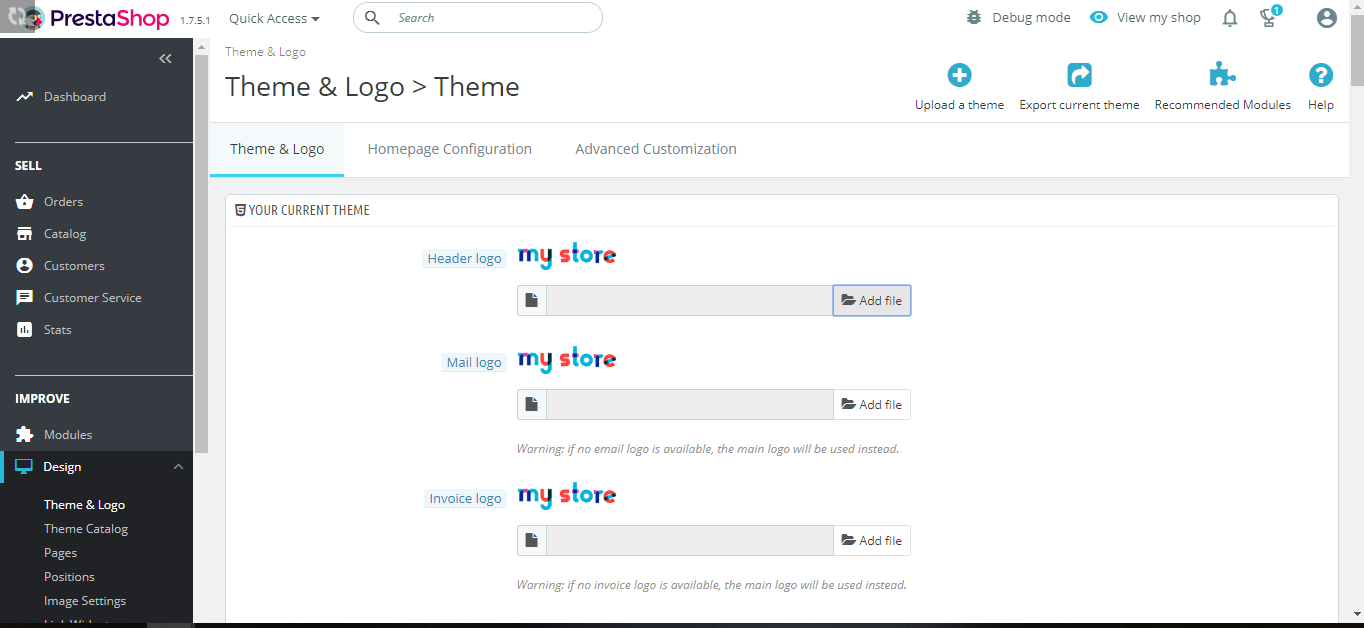The image size is (1364, 628).
Task: Open the notifications bell
Action: [x=1230, y=18]
